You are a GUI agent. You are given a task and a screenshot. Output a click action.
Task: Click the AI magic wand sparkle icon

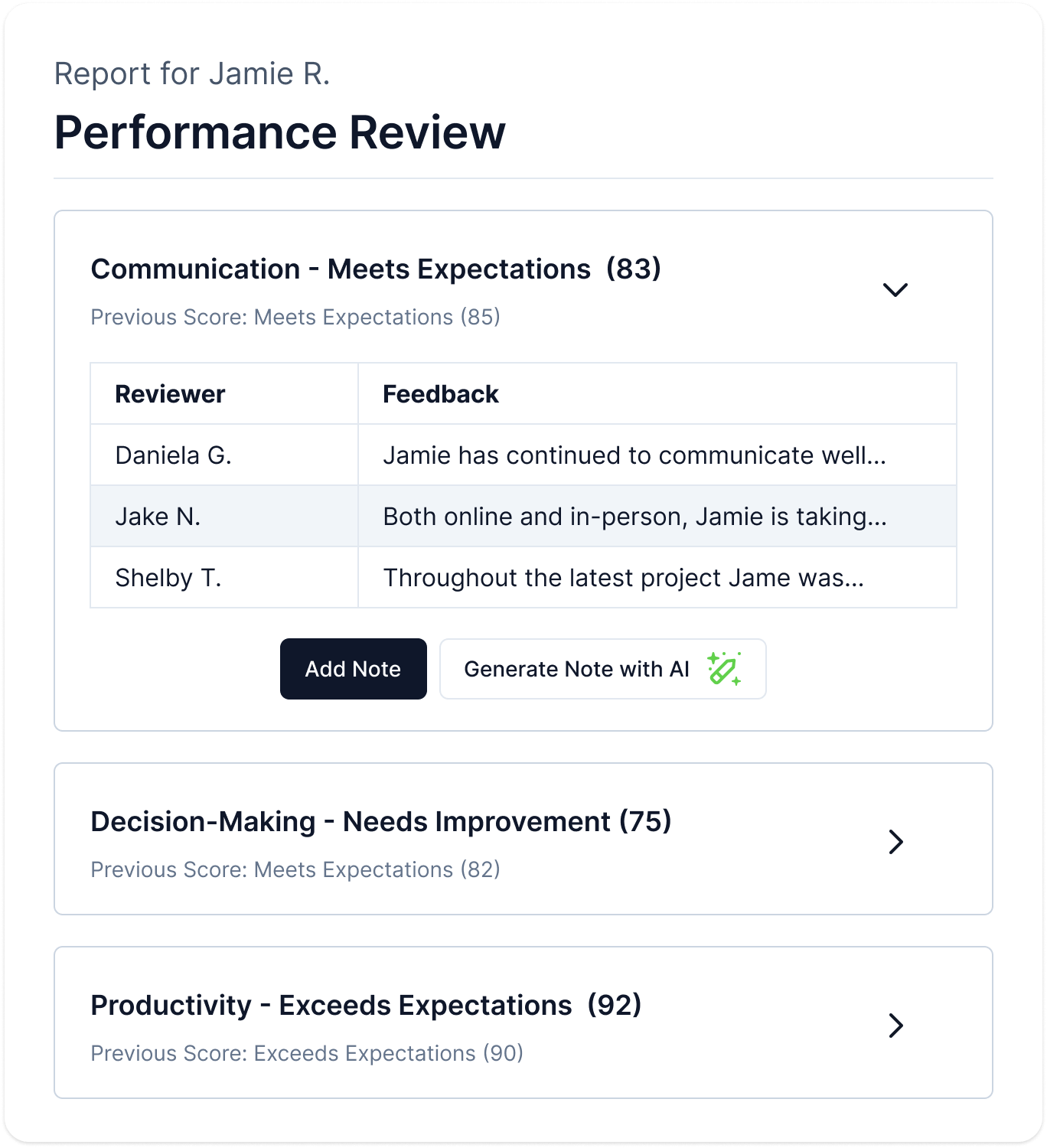723,669
